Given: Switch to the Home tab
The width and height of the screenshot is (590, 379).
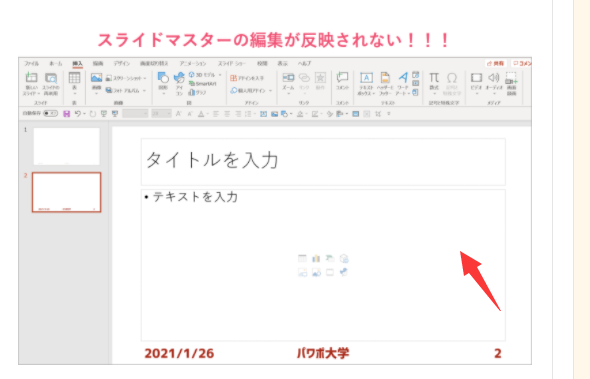Looking at the screenshot, I should [56, 63].
